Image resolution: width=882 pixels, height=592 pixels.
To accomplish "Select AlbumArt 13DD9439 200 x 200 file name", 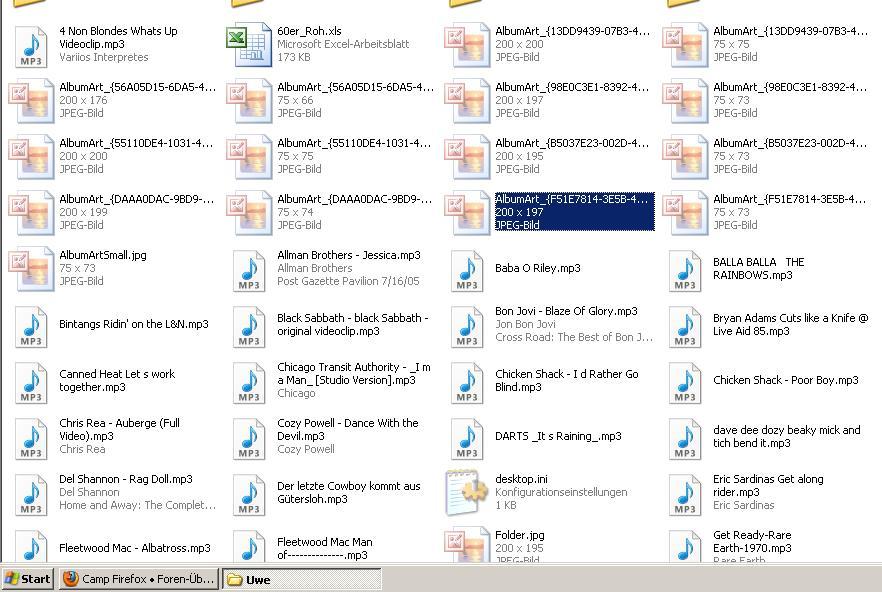I will [x=573, y=31].
